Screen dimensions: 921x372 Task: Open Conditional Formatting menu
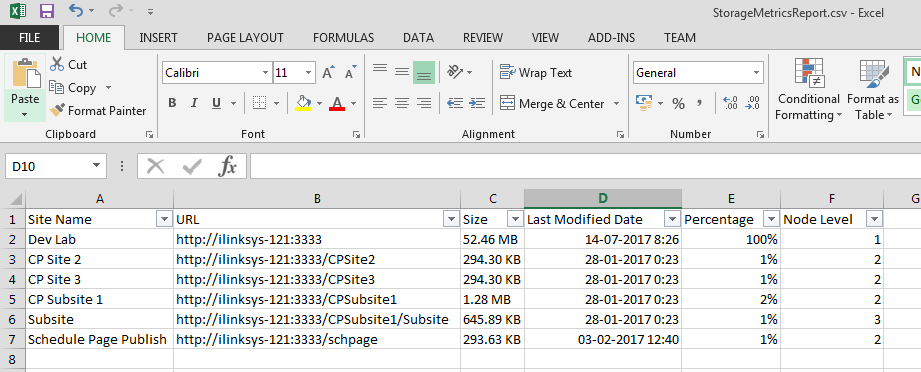809,89
